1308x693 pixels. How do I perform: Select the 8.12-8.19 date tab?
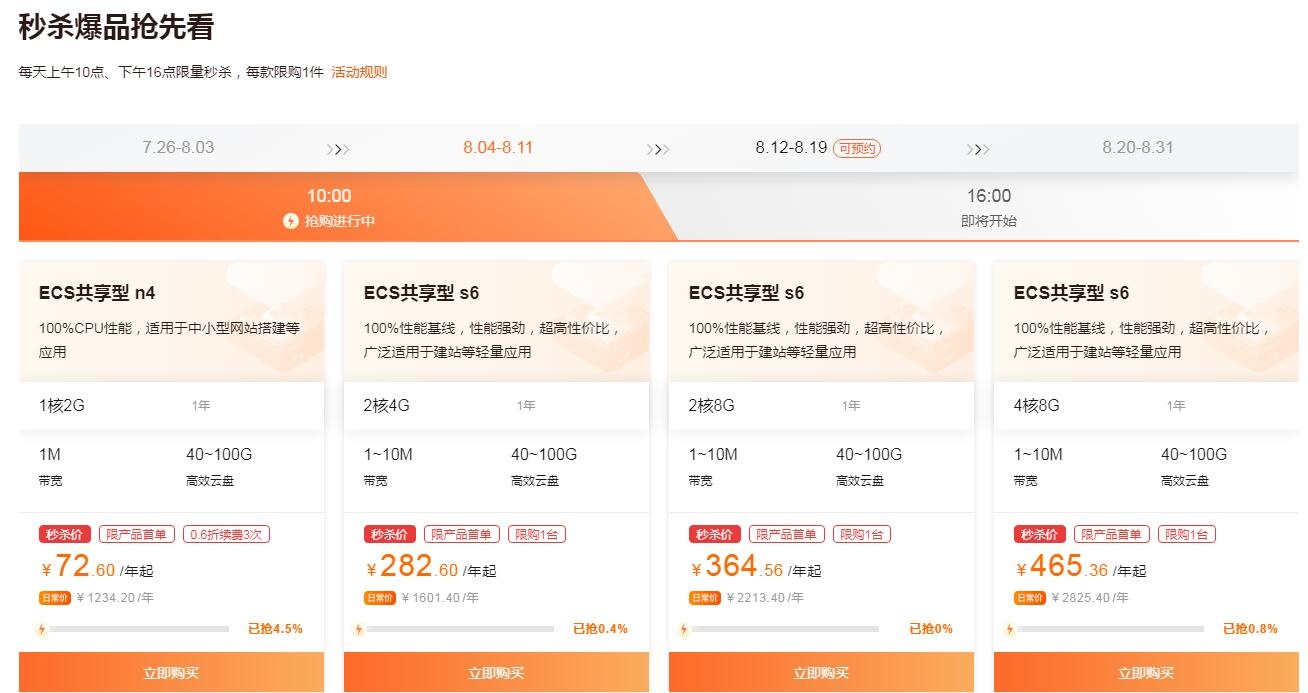click(791, 148)
